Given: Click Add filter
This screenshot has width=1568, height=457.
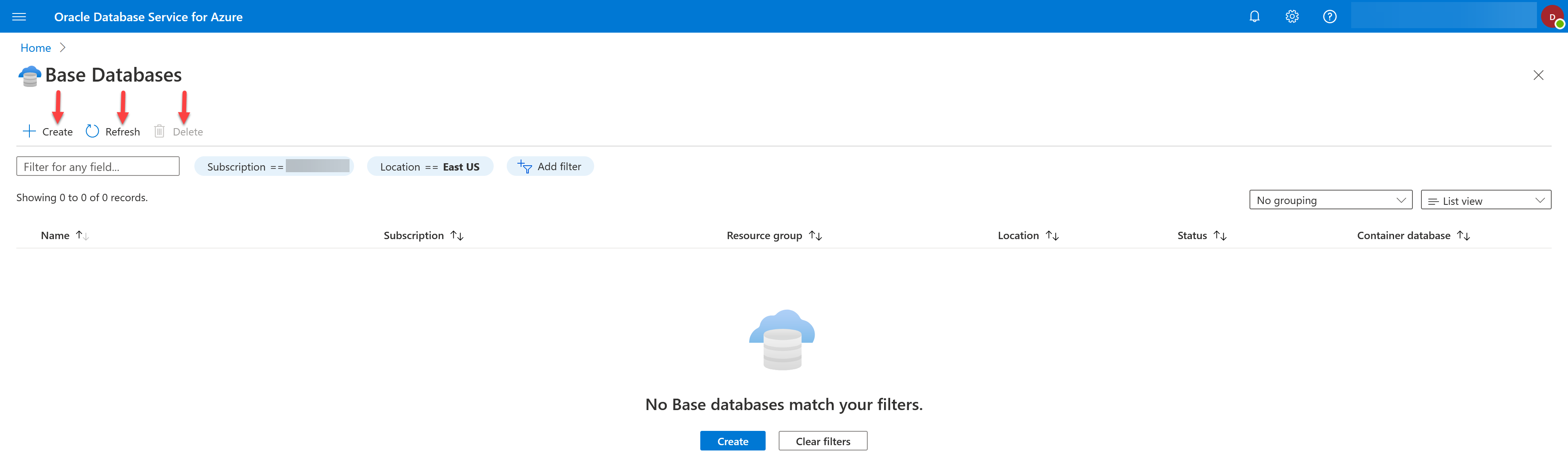Looking at the screenshot, I should coord(550,166).
